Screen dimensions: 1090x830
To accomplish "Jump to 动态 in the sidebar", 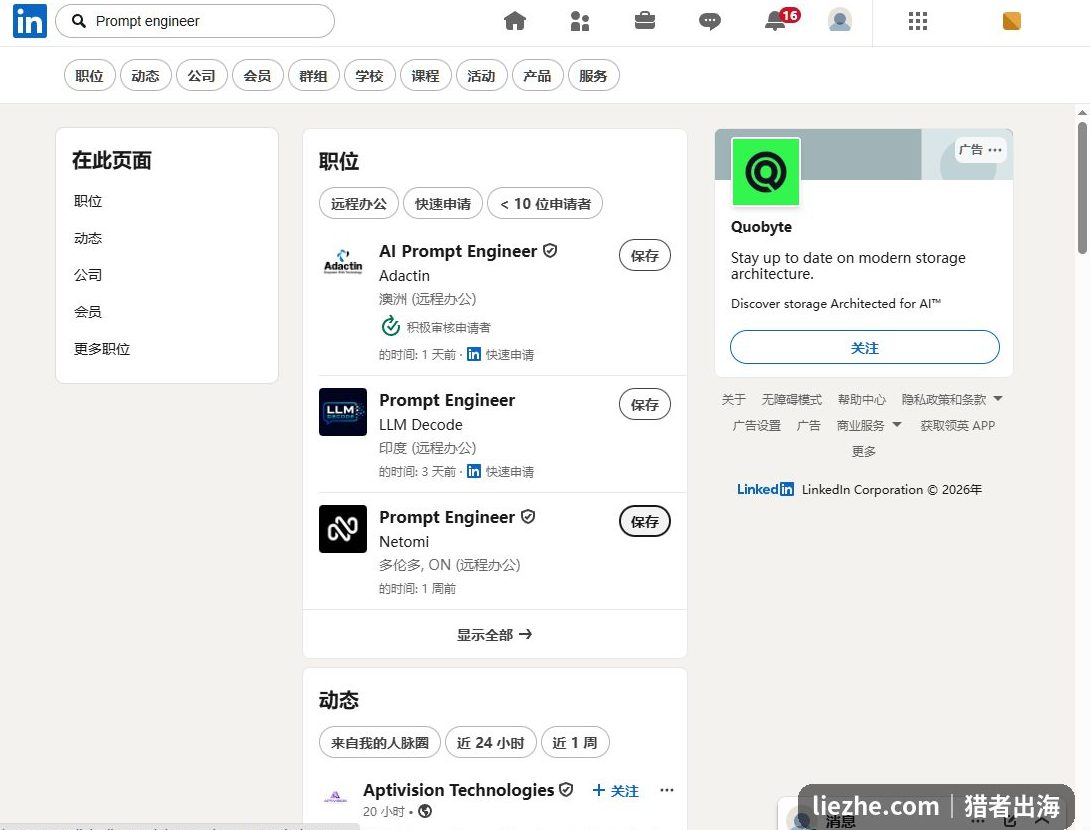I will [88, 238].
